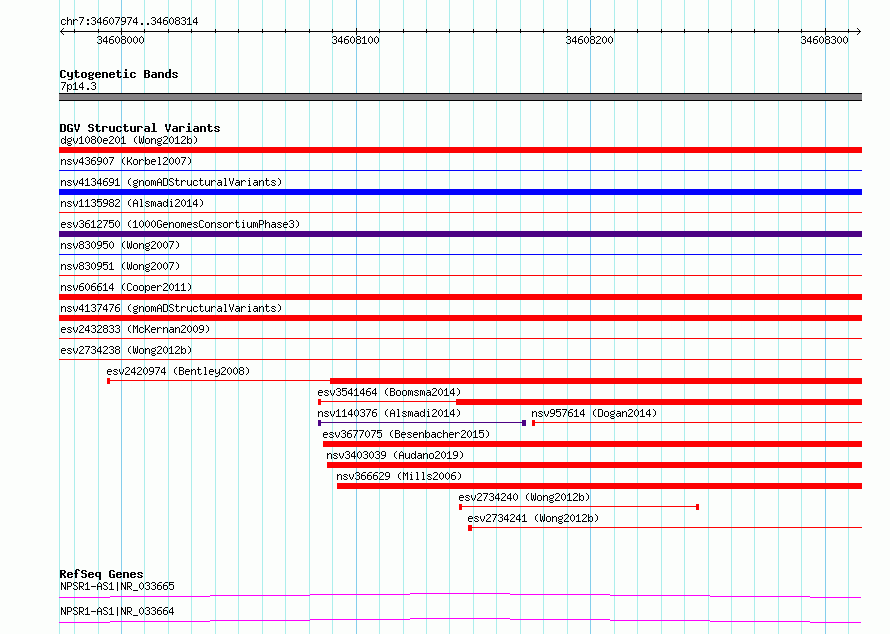
Task: Click right end marker of esv2734240
Action: 697,507
